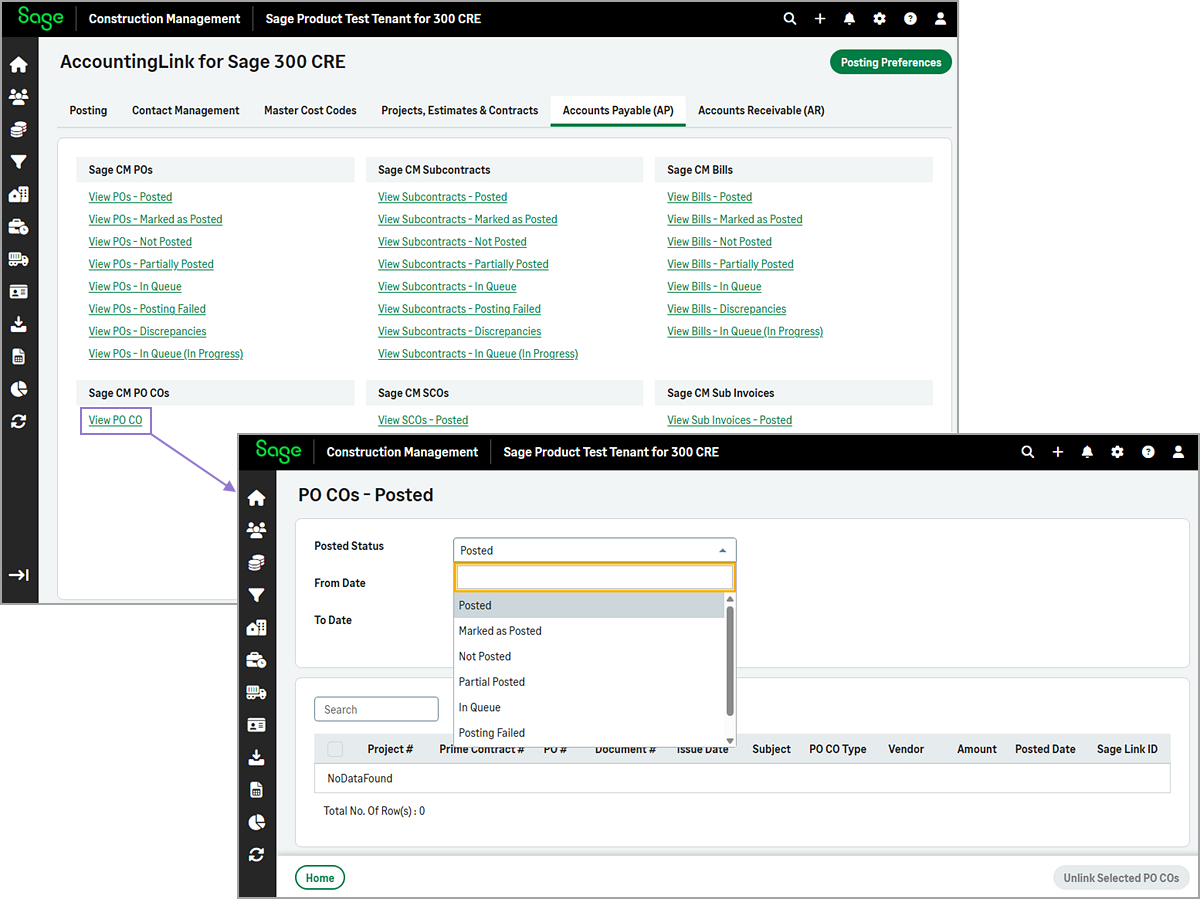This screenshot has height=899, width=1200.
Task: Open notifications bell in AccountingLink top bar
Action: (x=850, y=19)
